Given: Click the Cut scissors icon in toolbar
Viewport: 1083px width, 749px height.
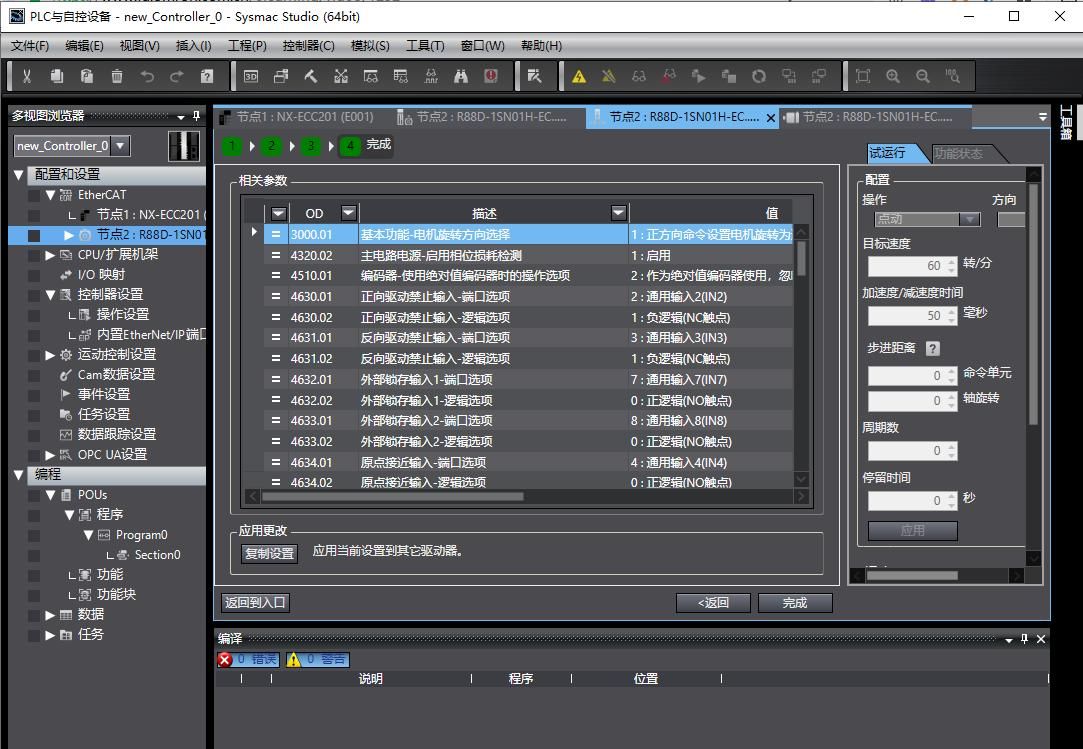Looking at the screenshot, I should click(x=27, y=76).
